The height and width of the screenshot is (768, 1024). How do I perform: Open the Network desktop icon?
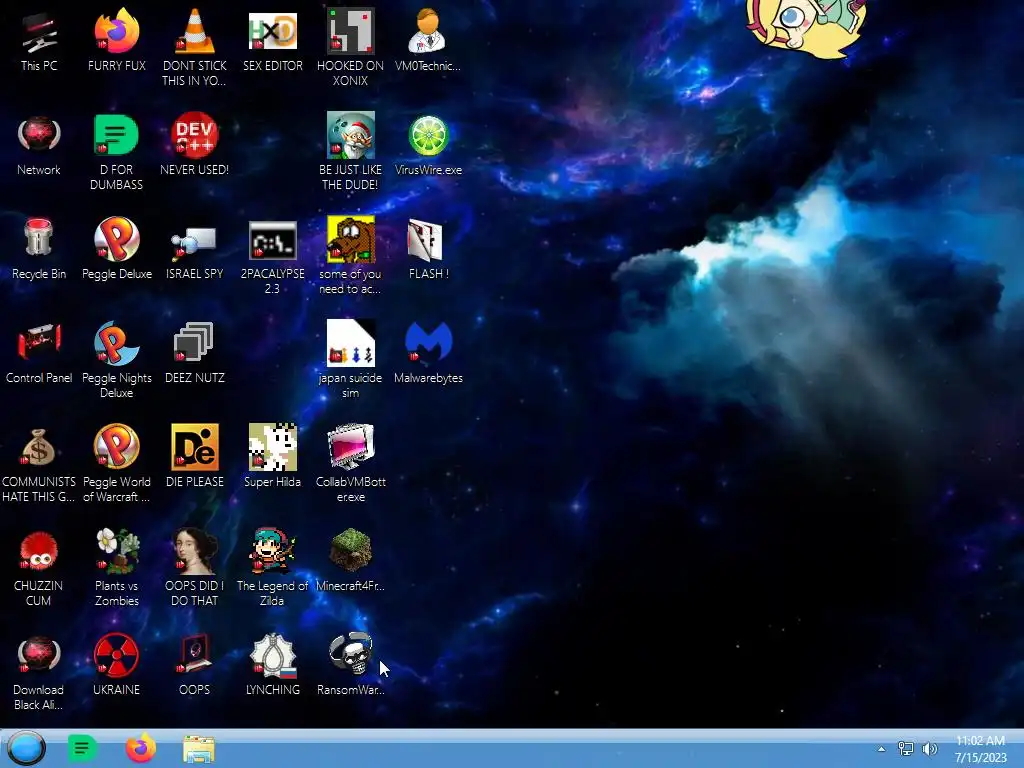click(39, 146)
